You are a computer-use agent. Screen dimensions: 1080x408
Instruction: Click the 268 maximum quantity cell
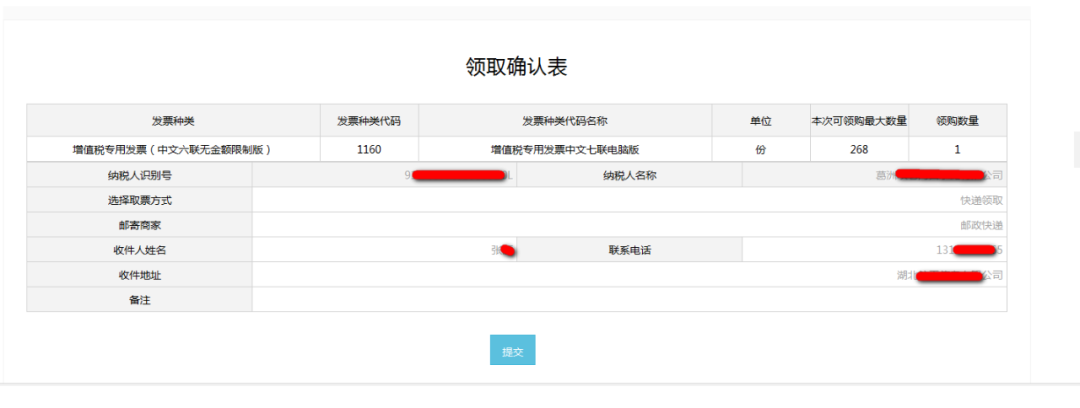coord(859,149)
